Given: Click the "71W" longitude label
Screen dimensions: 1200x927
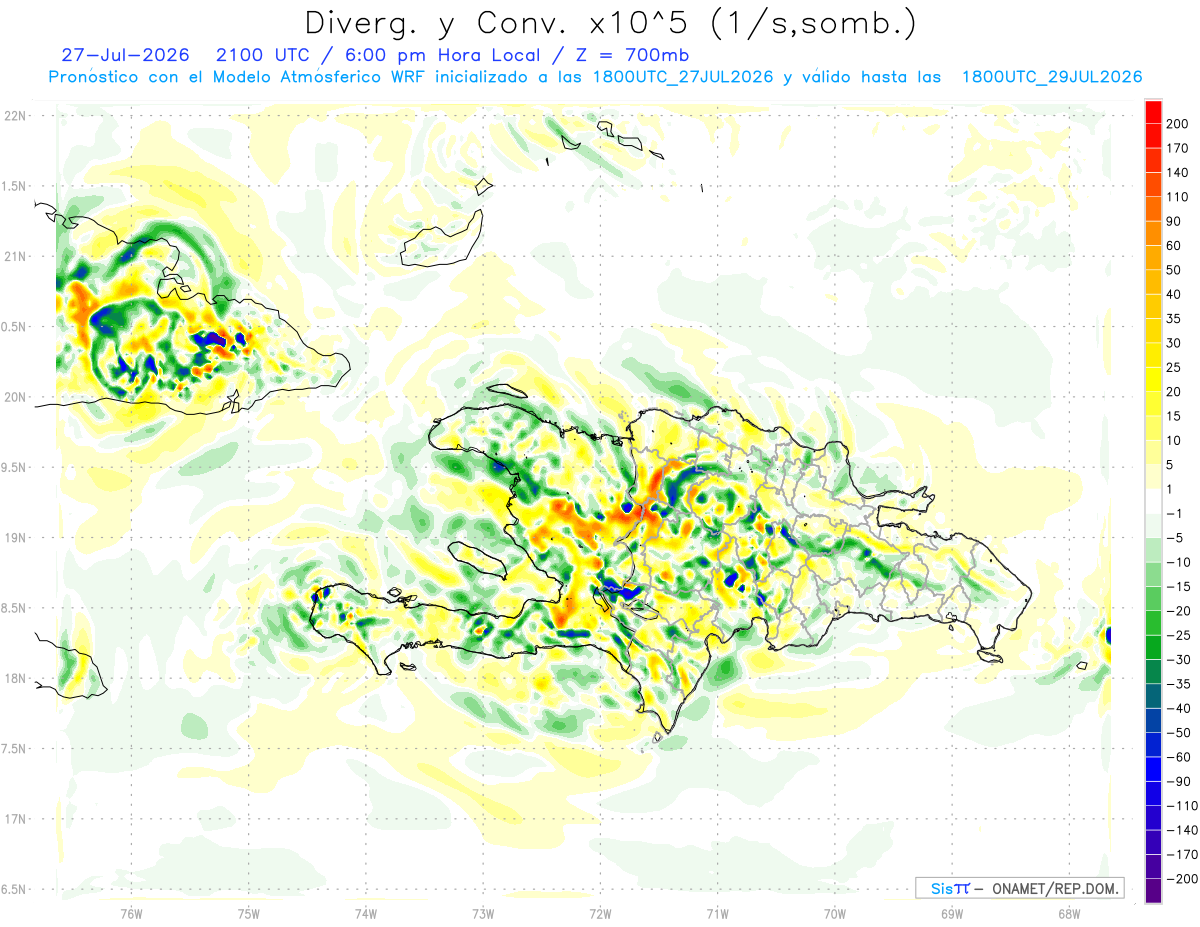Looking at the screenshot, I should tap(717, 913).
